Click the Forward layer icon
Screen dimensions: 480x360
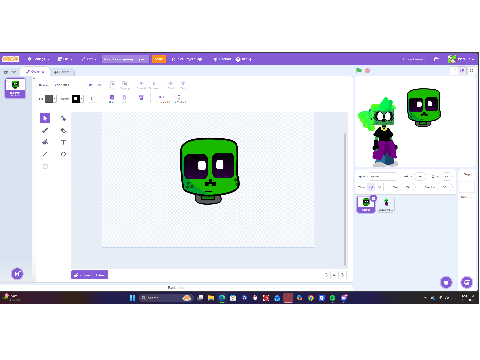[141, 85]
